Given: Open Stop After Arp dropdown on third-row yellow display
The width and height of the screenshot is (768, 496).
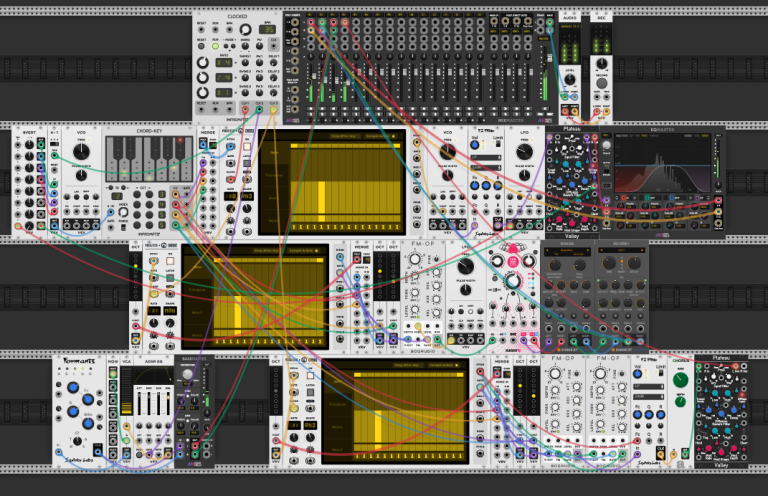Looking at the screenshot, I should pyautogui.click(x=268, y=251).
